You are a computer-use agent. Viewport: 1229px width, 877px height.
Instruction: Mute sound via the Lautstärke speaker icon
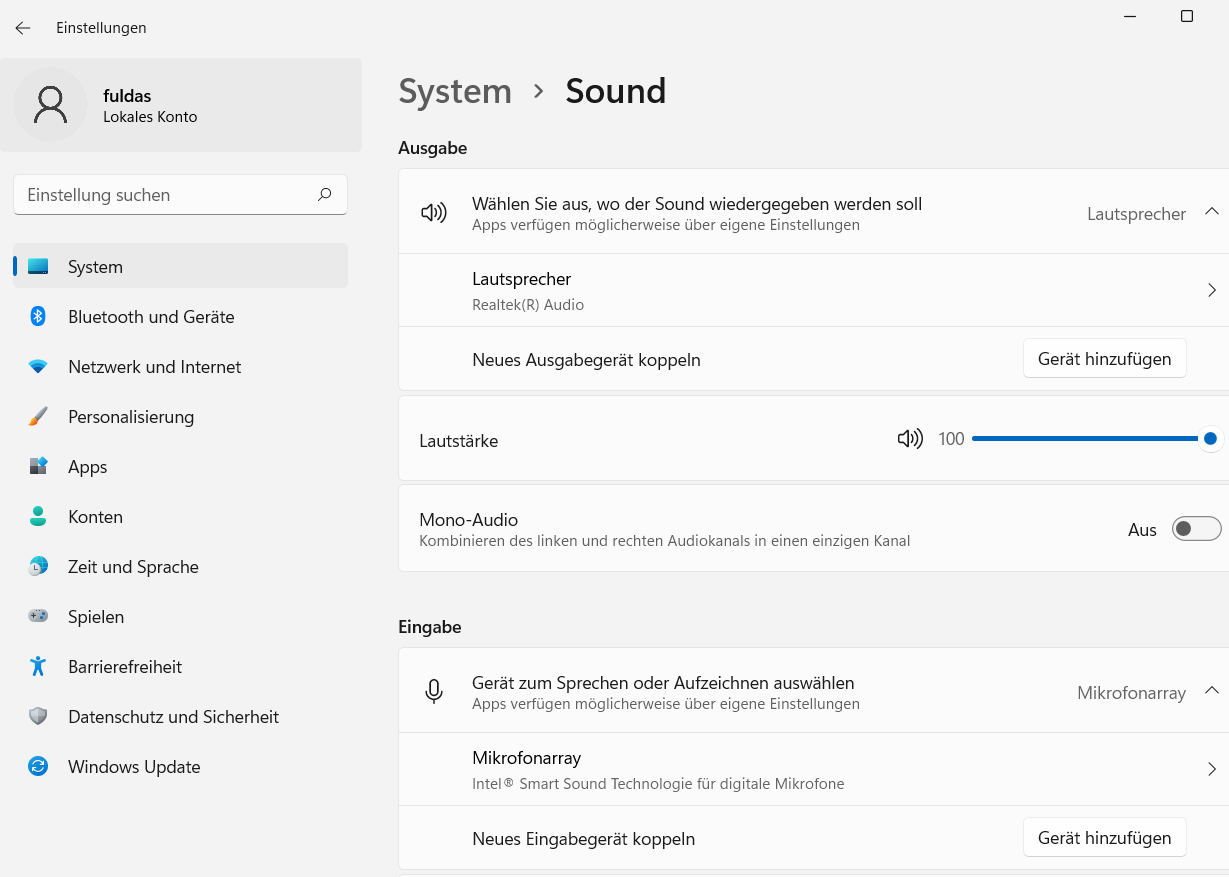910,439
